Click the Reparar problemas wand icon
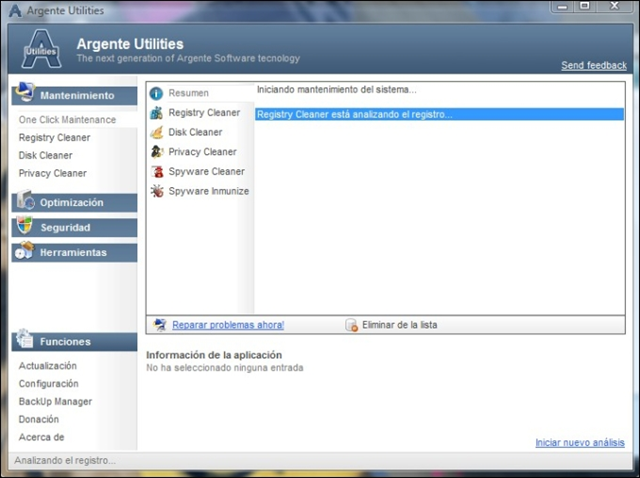The height and width of the screenshot is (478, 640). pyautogui.click(x=160, y=325)
